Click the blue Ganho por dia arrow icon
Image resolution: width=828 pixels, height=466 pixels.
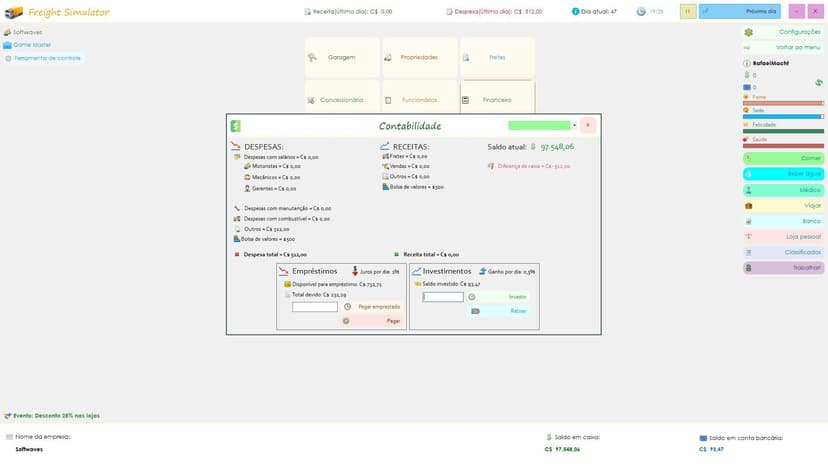point(482,271)
